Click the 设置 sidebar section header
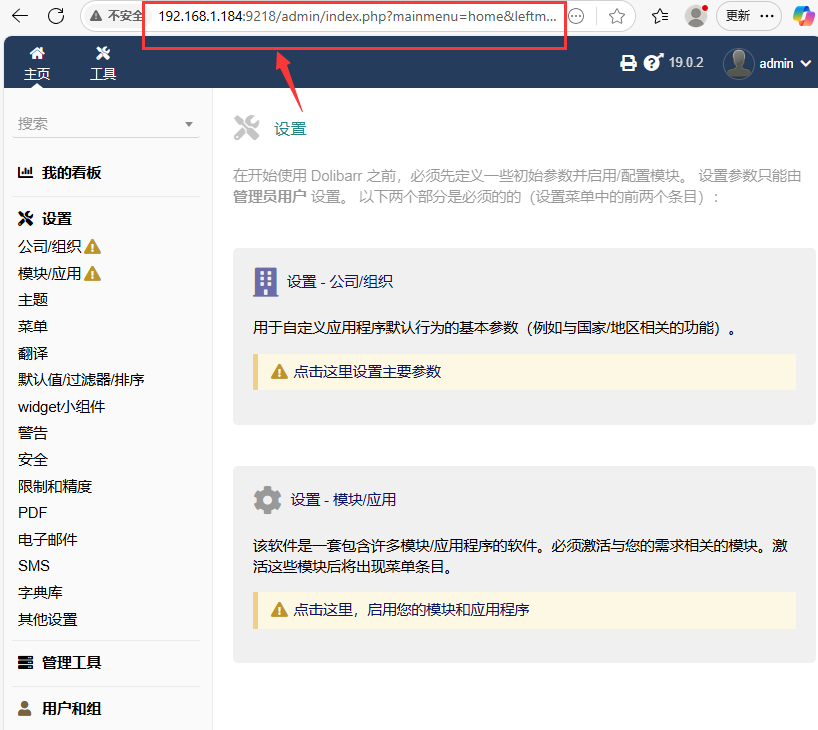This screenshot has width=818, height=730. click(57, 219)
